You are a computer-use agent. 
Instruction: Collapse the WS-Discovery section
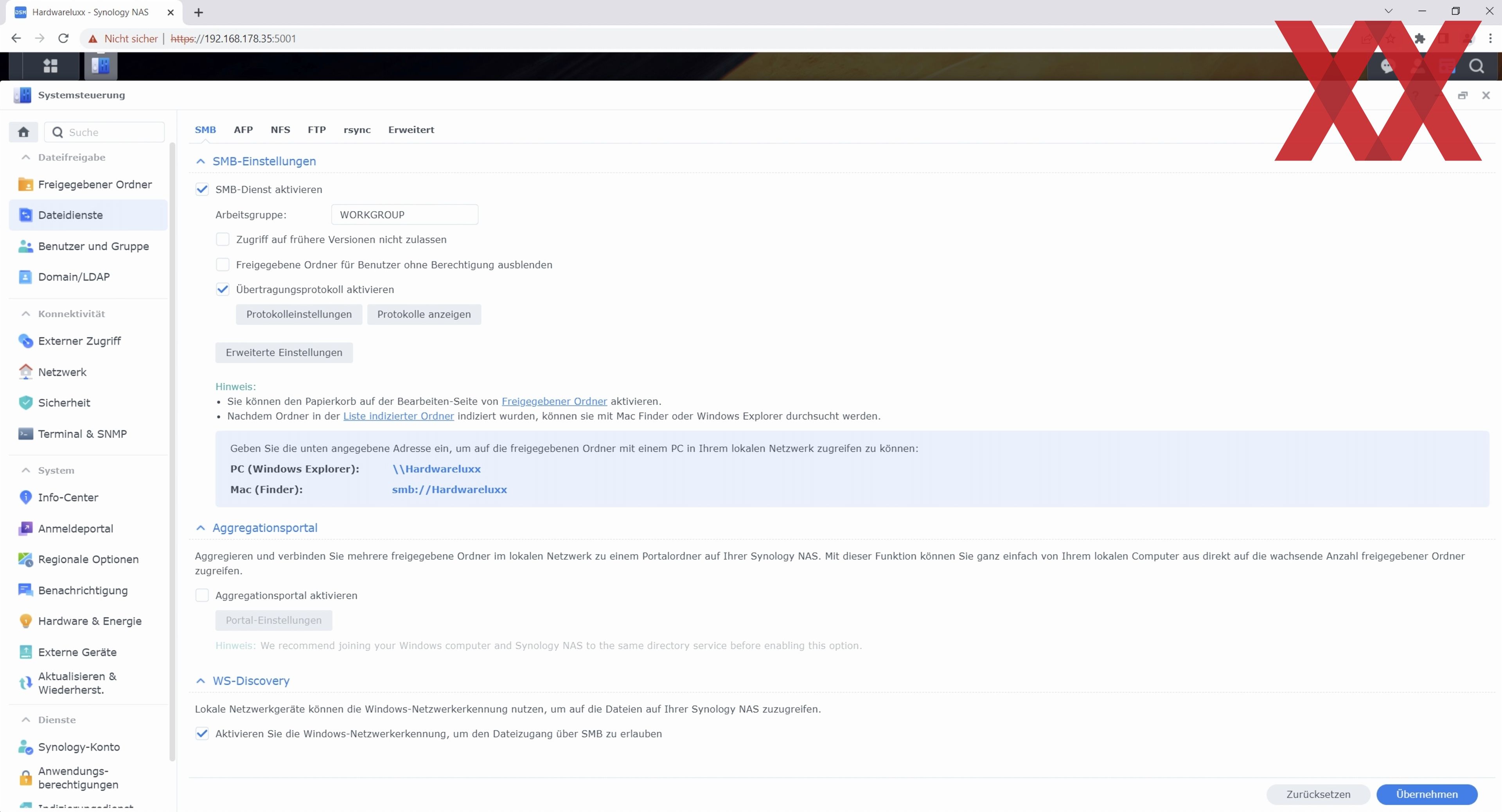click(x=201, y=681)
